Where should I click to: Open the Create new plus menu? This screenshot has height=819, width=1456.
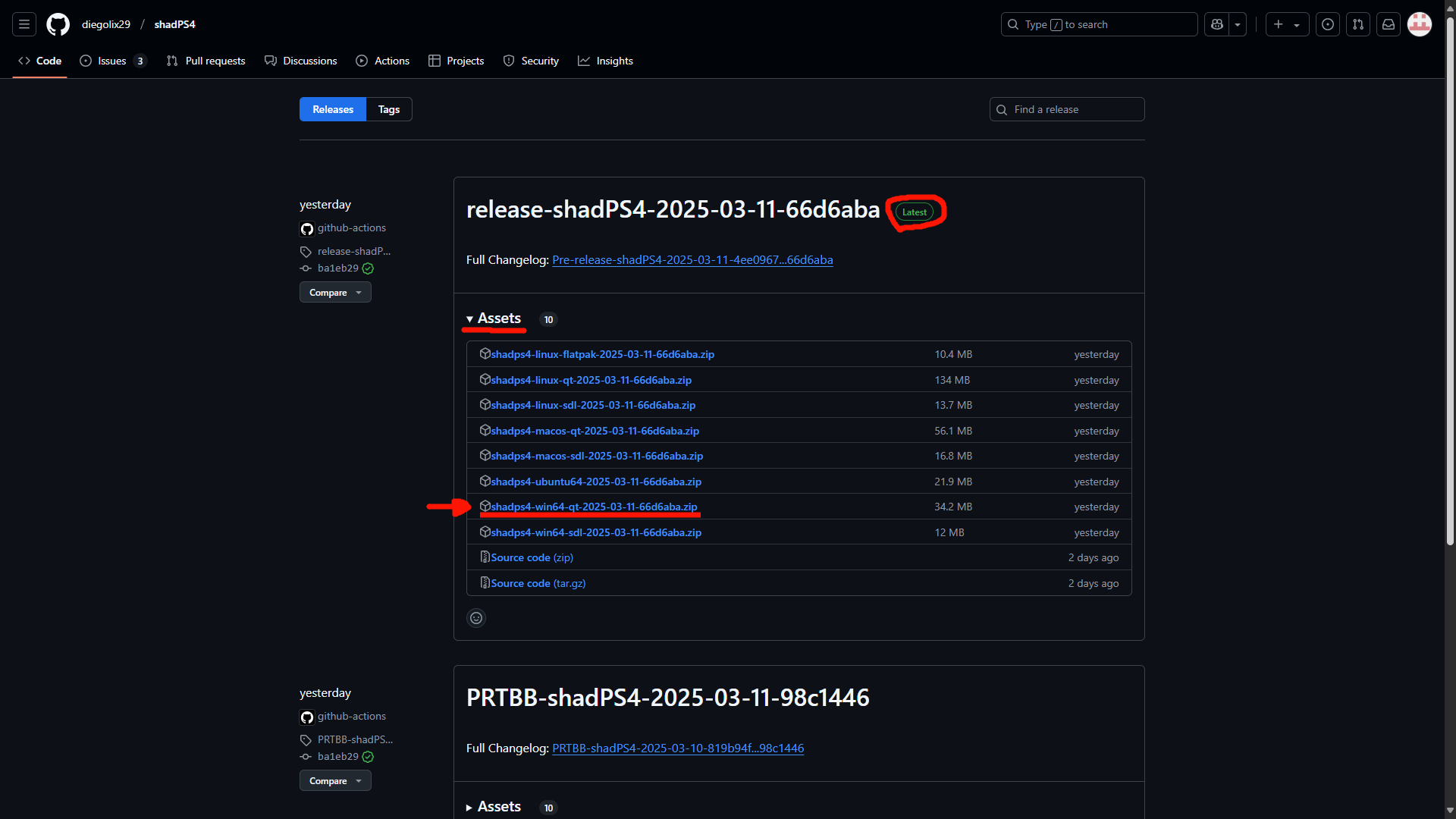tap(1287, 24)
